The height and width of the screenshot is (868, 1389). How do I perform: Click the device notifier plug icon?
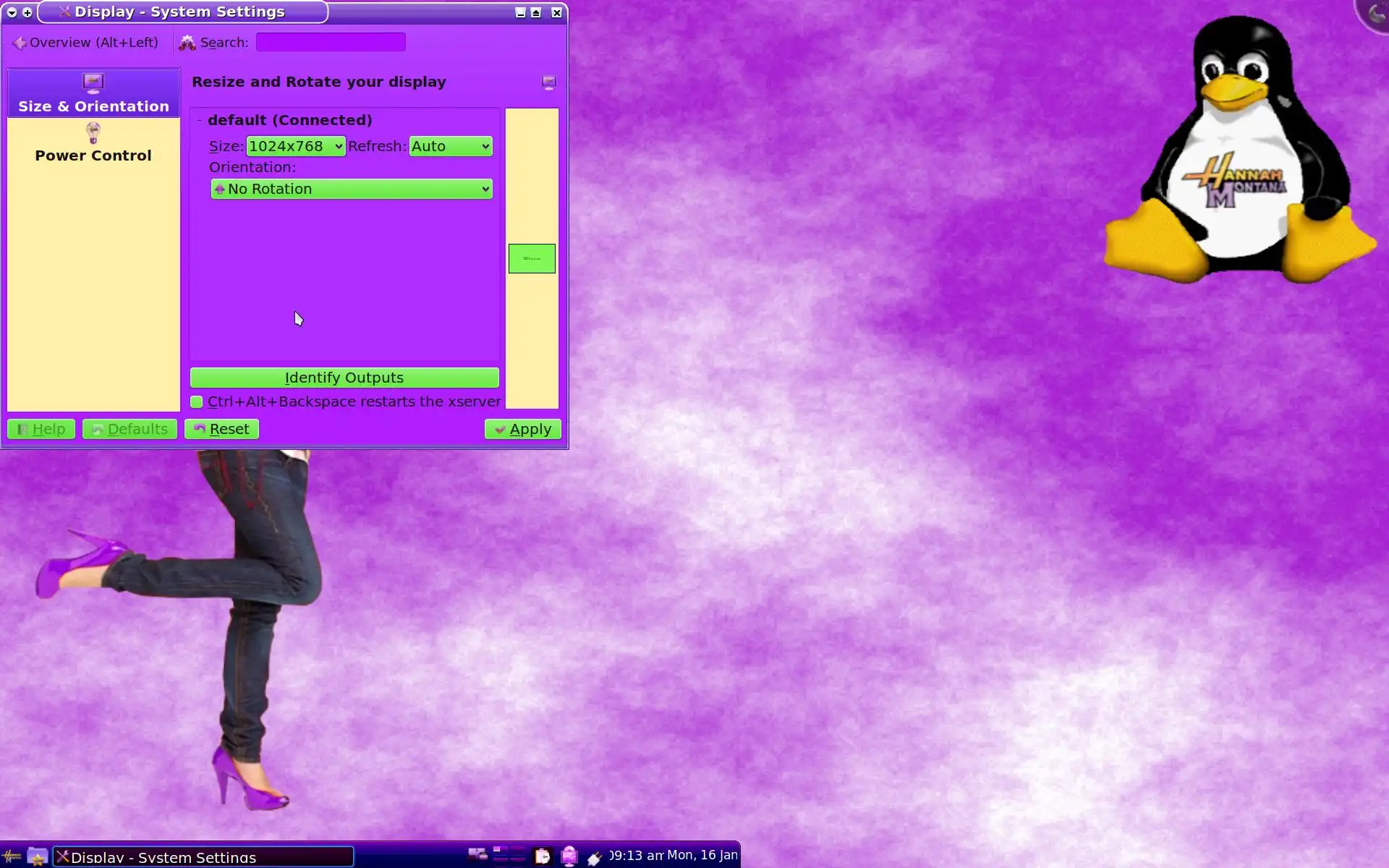tap(595, 858)
